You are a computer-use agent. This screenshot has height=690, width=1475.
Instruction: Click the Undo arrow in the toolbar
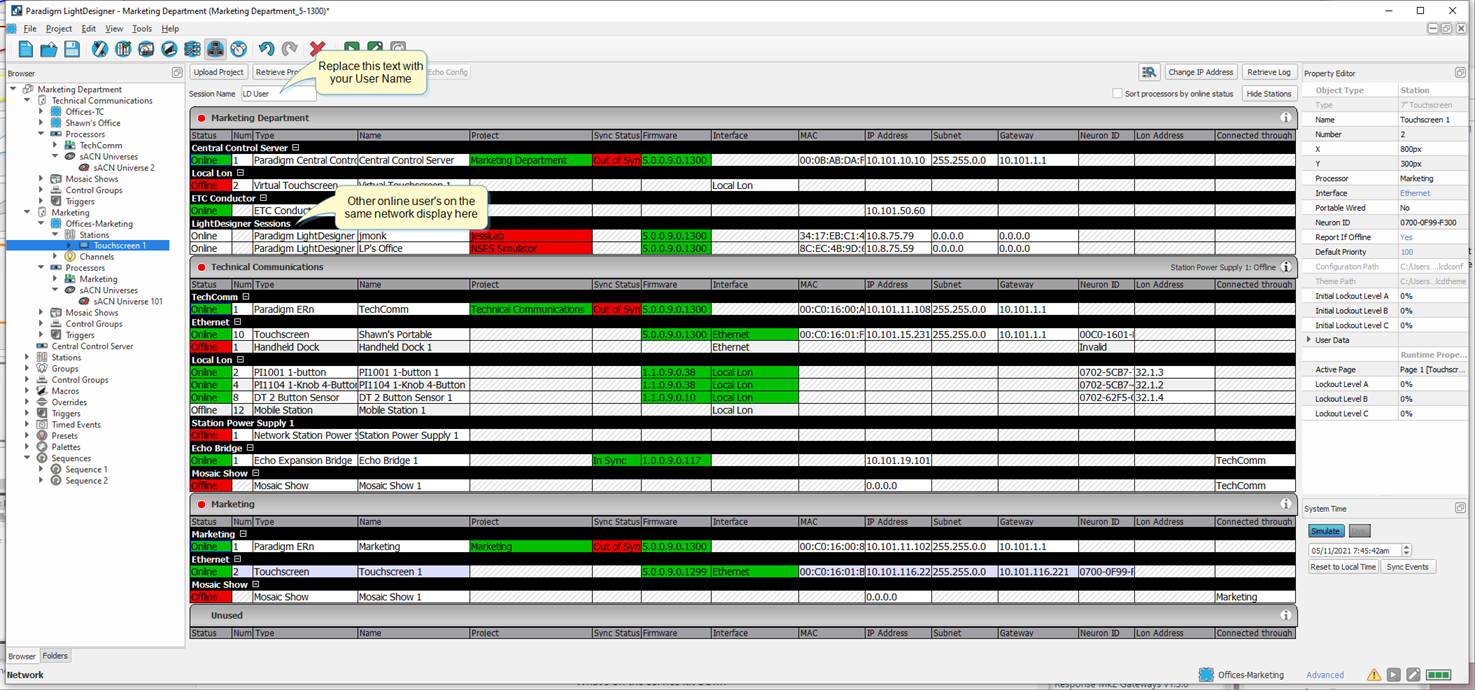point(266,49)
